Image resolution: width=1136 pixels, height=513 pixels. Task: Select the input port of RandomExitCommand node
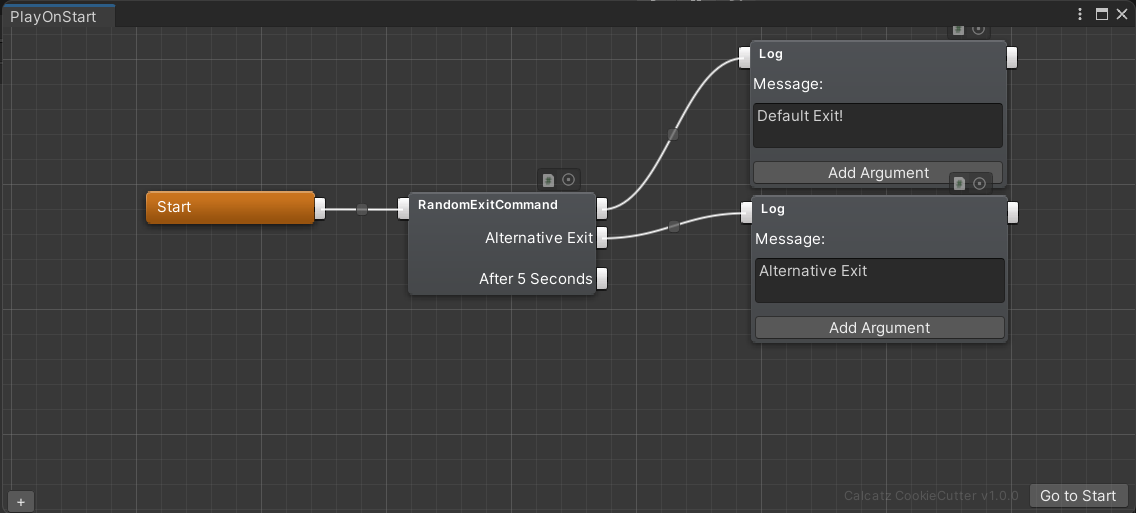click(x=404, y=209)
